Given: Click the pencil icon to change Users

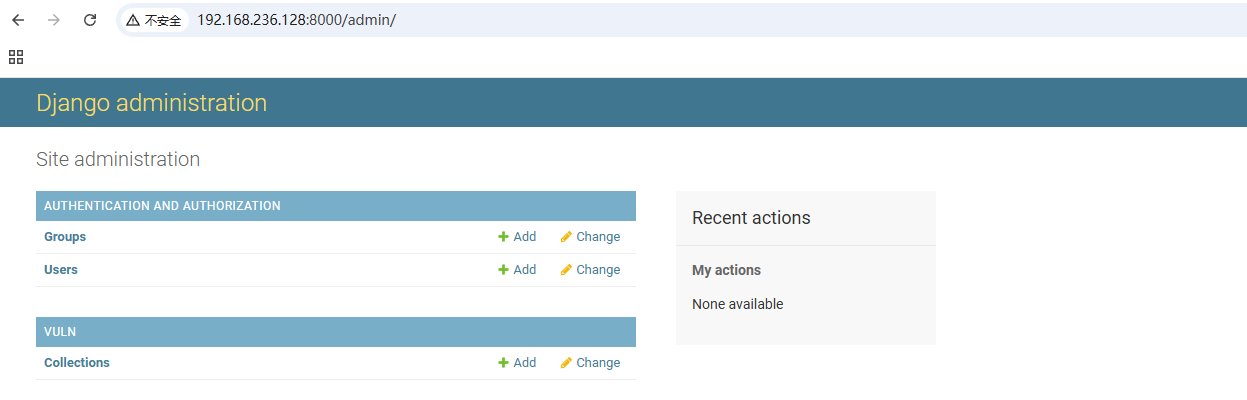Looking at the screenshot, I should (x=566, y=270).
